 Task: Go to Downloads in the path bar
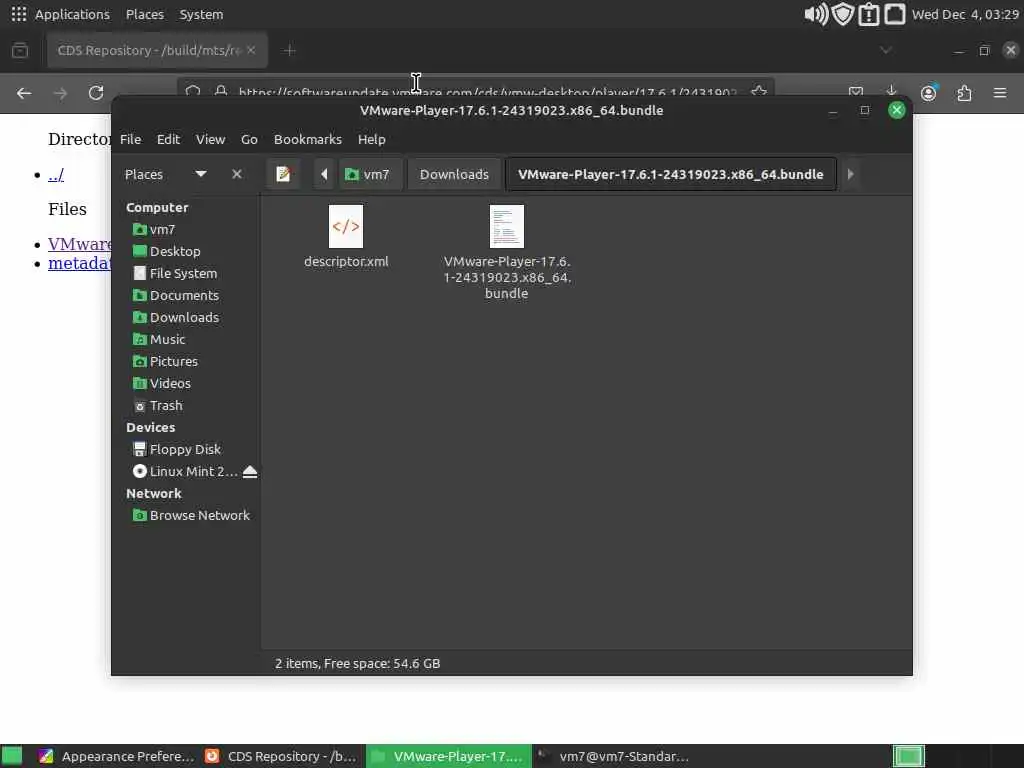point(454,174)
